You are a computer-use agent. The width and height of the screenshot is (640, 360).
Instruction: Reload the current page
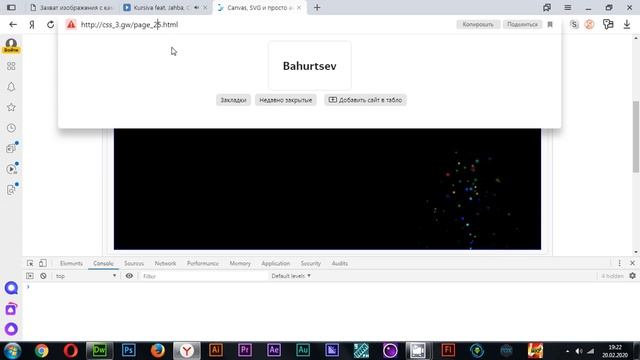pos(50,24)
